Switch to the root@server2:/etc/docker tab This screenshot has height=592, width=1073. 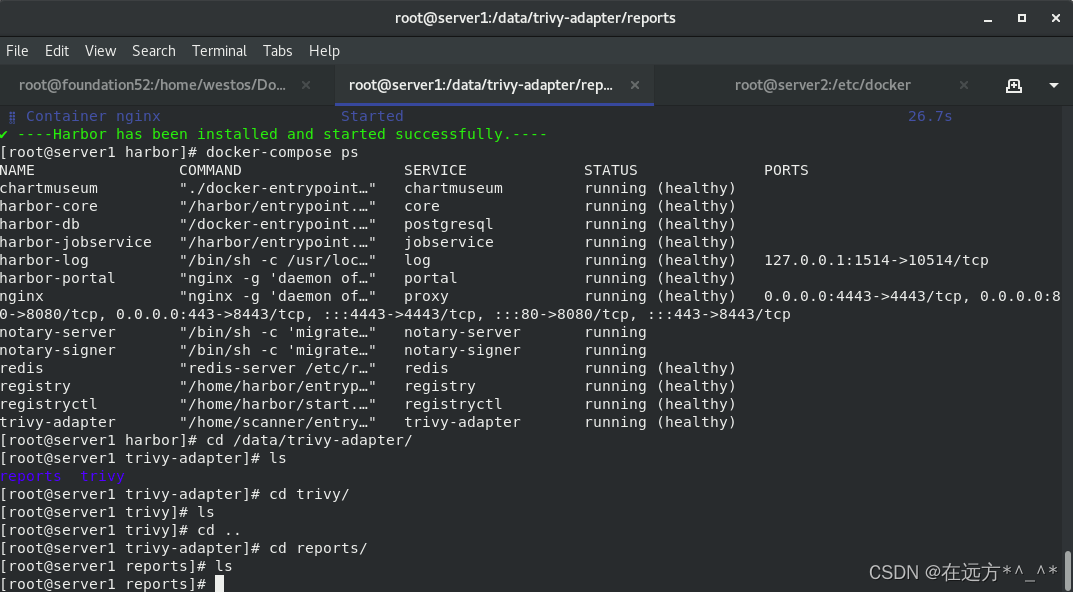coord(823,85)
